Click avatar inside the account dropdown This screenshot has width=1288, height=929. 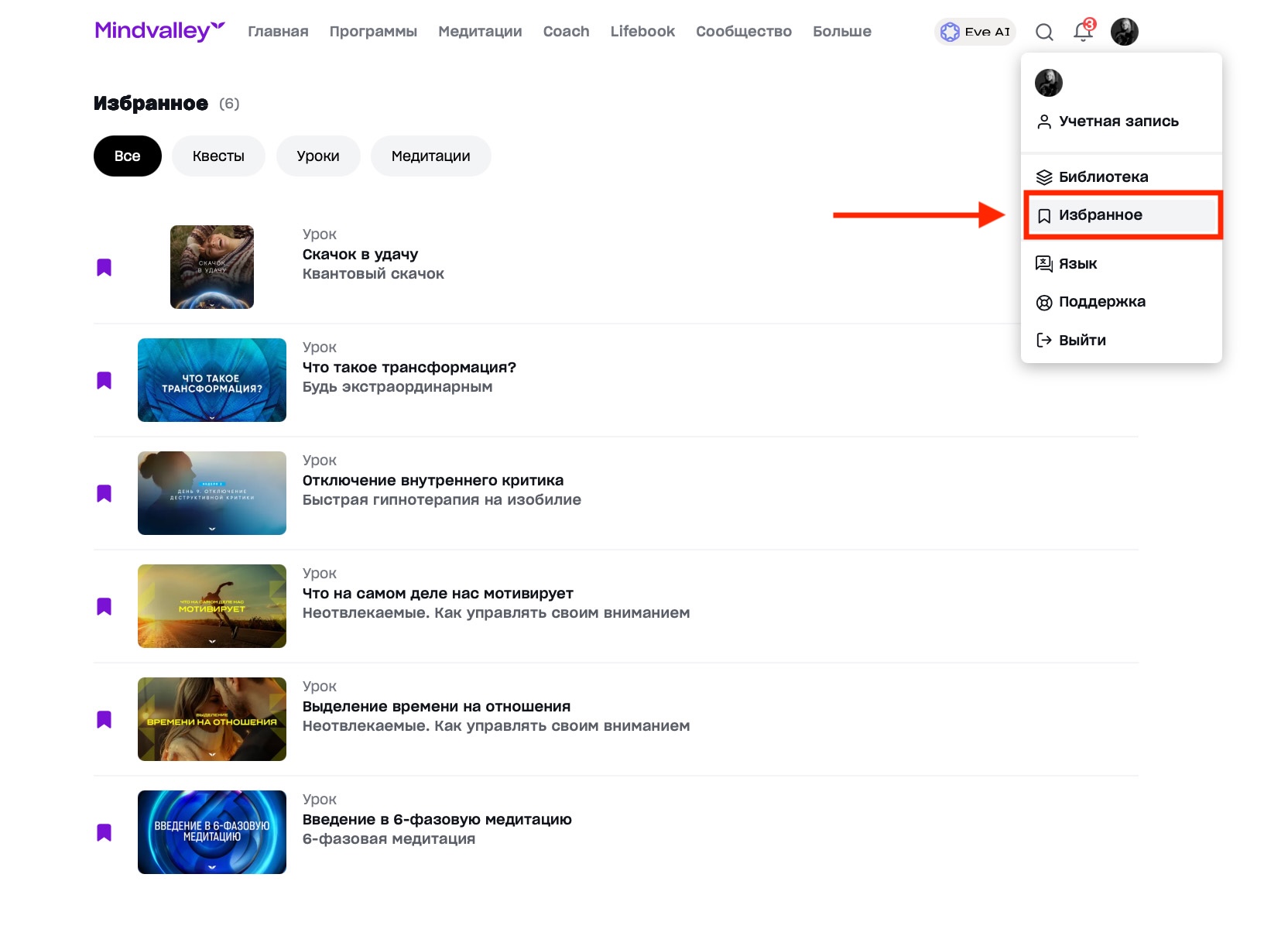tap(1048, 83)
